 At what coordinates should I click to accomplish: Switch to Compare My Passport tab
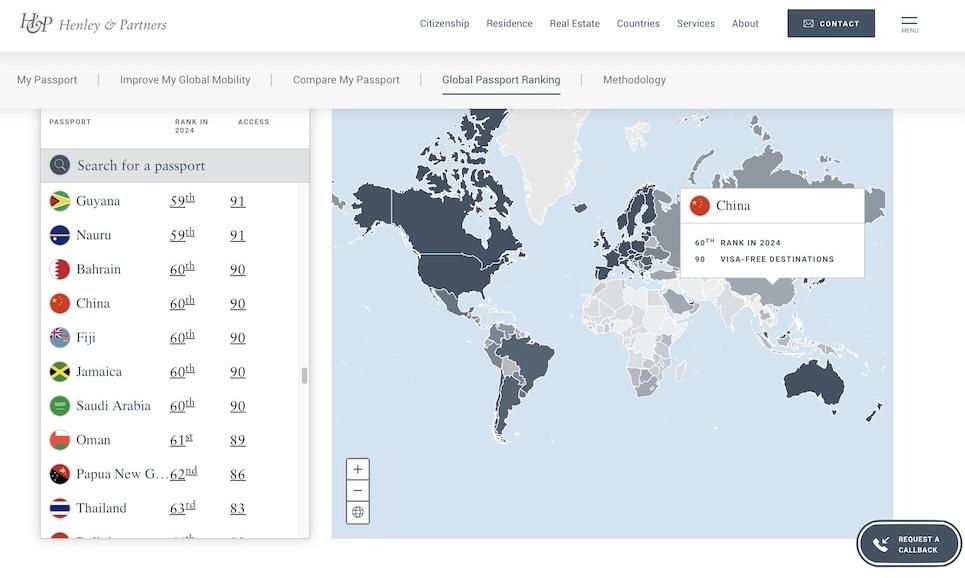click(346, 79)
